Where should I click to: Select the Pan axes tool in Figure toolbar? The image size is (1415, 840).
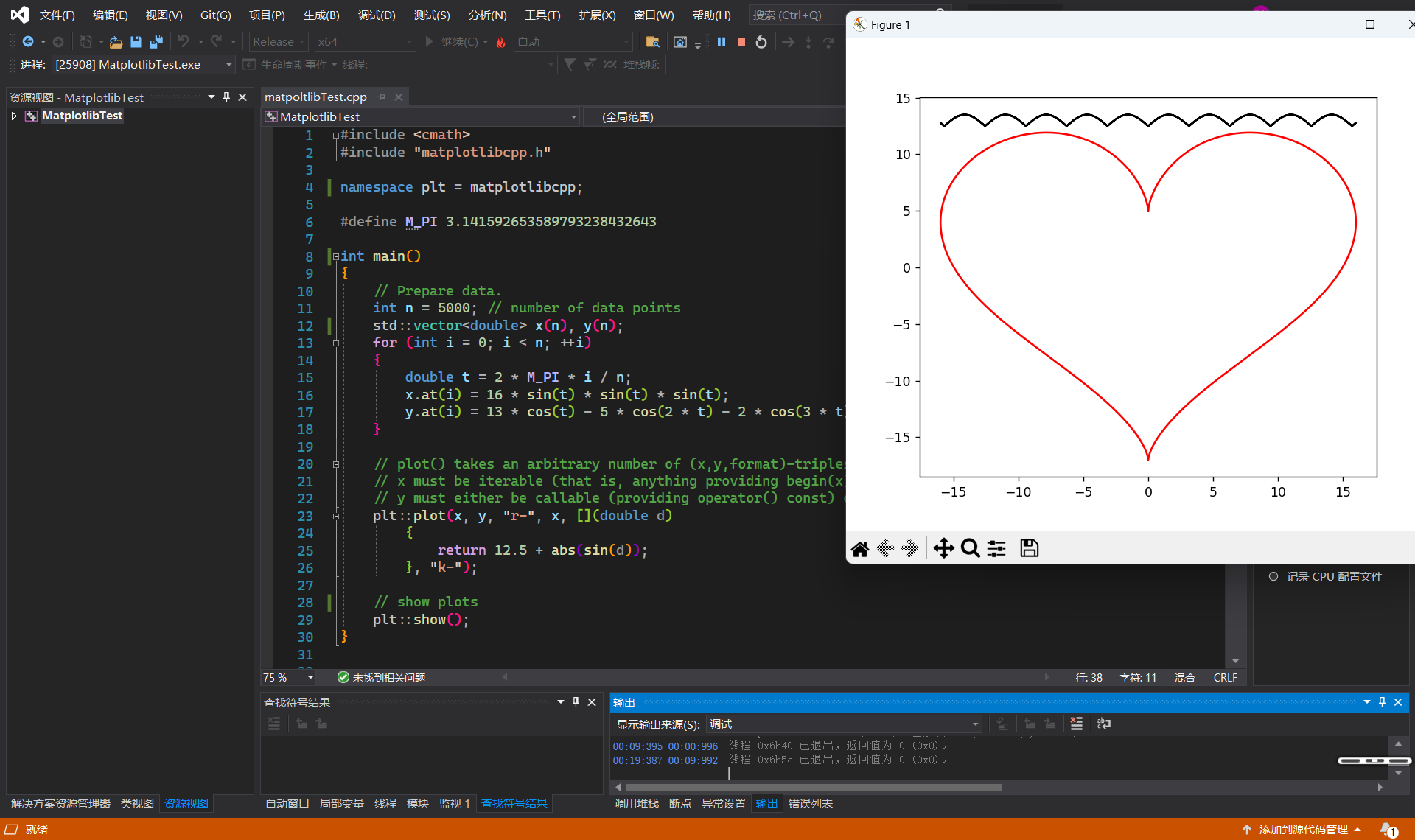(x=943, y=548)
